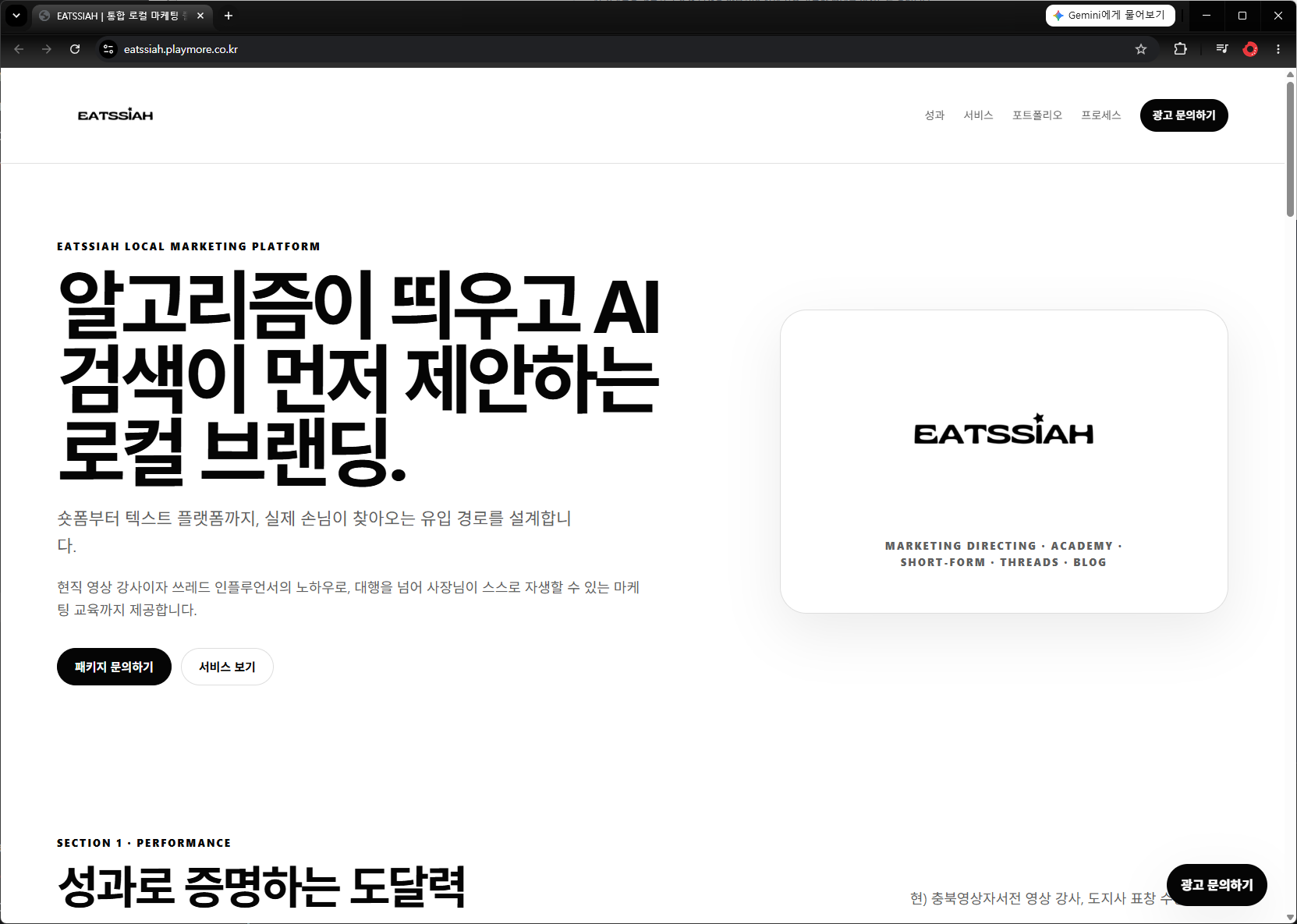
Task: Open a new browser tab
Action: (x=229, y=16)
